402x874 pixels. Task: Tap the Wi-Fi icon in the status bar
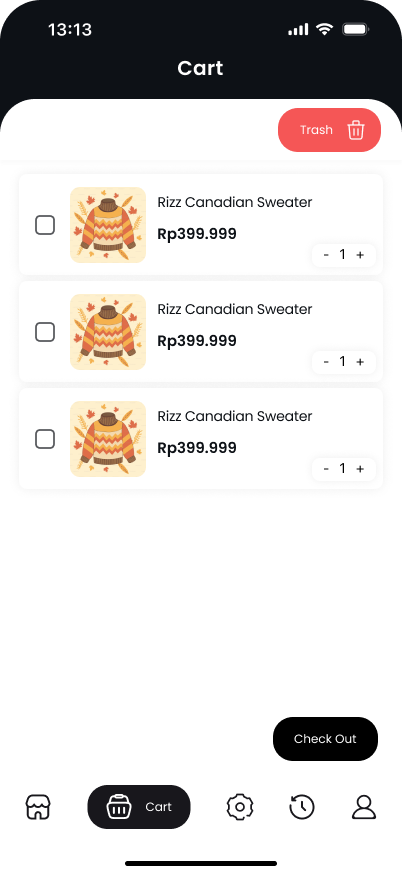(324, 29)
